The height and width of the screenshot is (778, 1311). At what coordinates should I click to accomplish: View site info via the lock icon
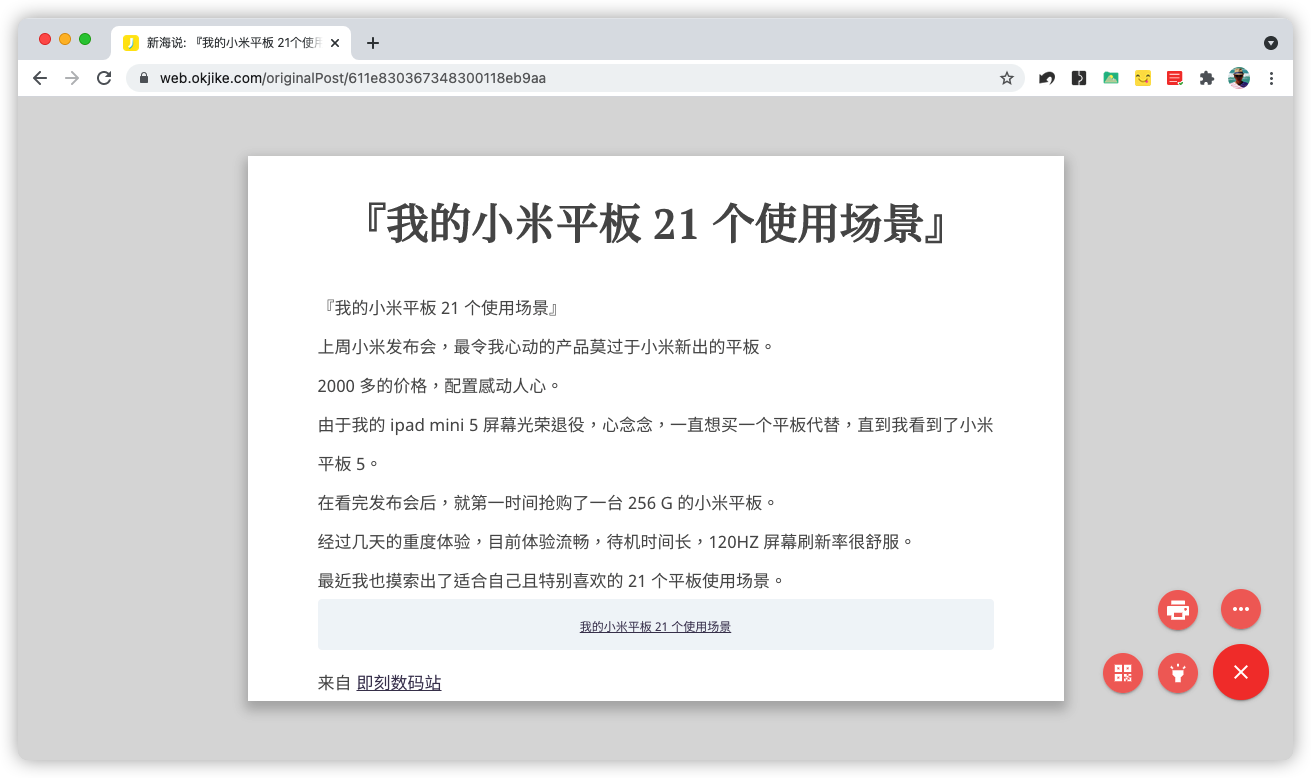(144, 78)
